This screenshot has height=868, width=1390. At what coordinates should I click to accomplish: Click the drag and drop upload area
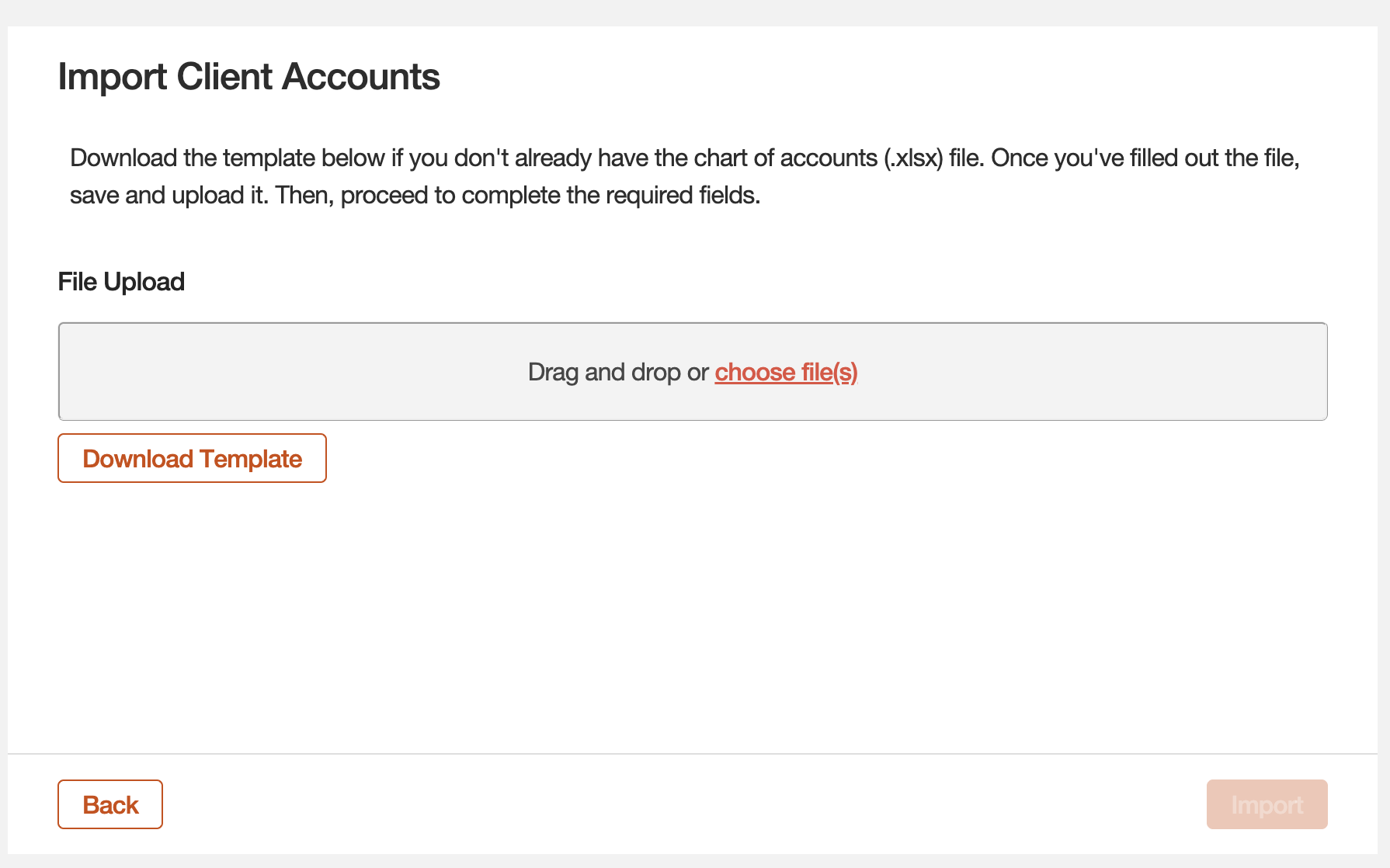[x=693, y=372]
